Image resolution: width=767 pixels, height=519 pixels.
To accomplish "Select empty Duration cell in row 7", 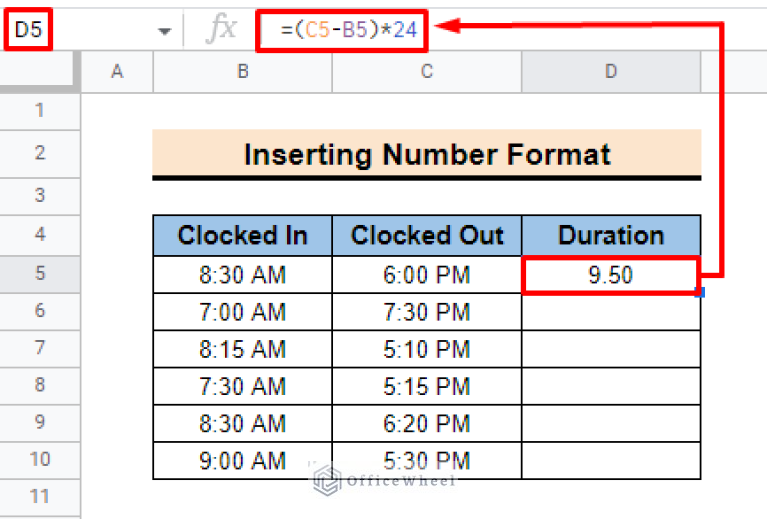I will point(611,349).
